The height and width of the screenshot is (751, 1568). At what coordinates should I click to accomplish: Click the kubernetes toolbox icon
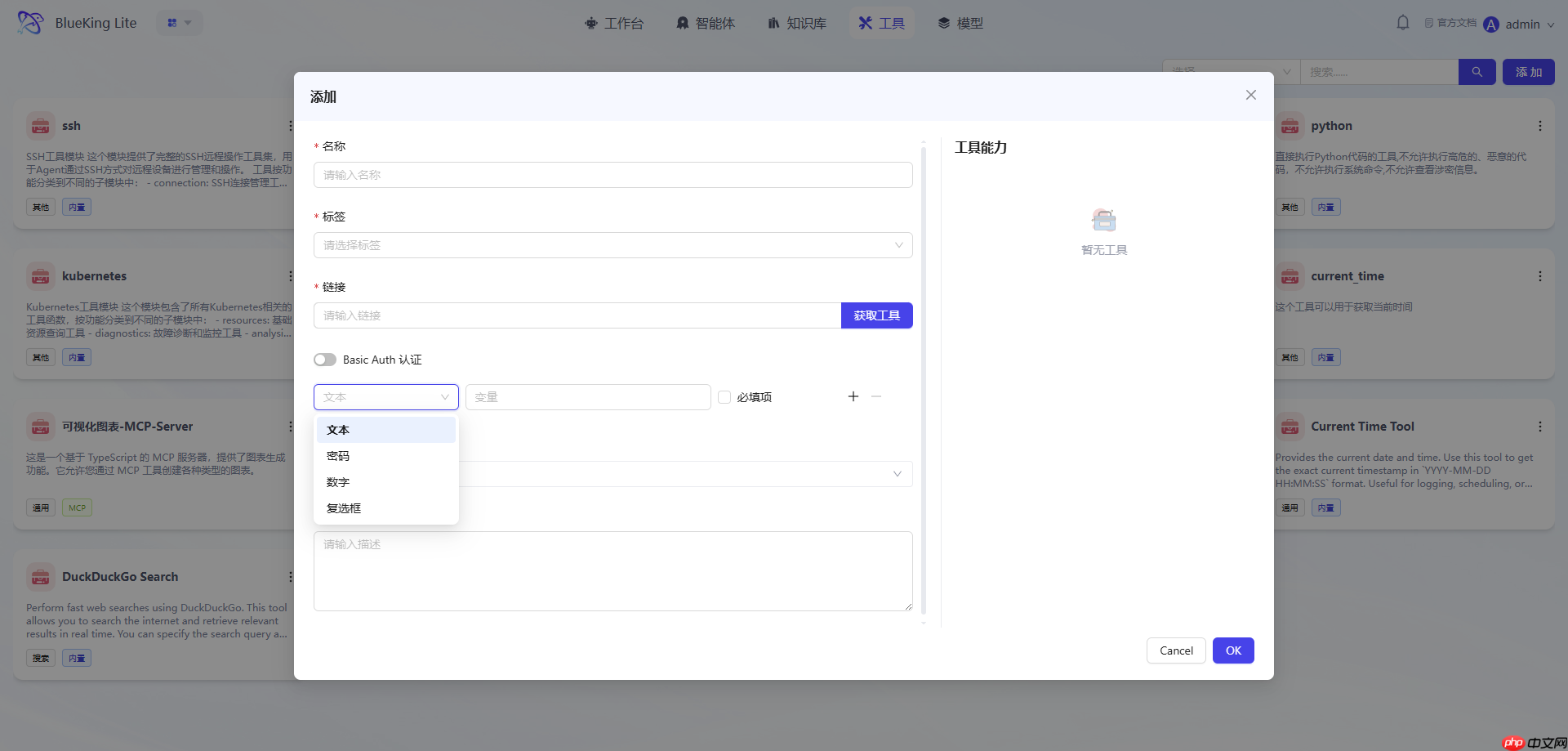(x=39, y=276)
